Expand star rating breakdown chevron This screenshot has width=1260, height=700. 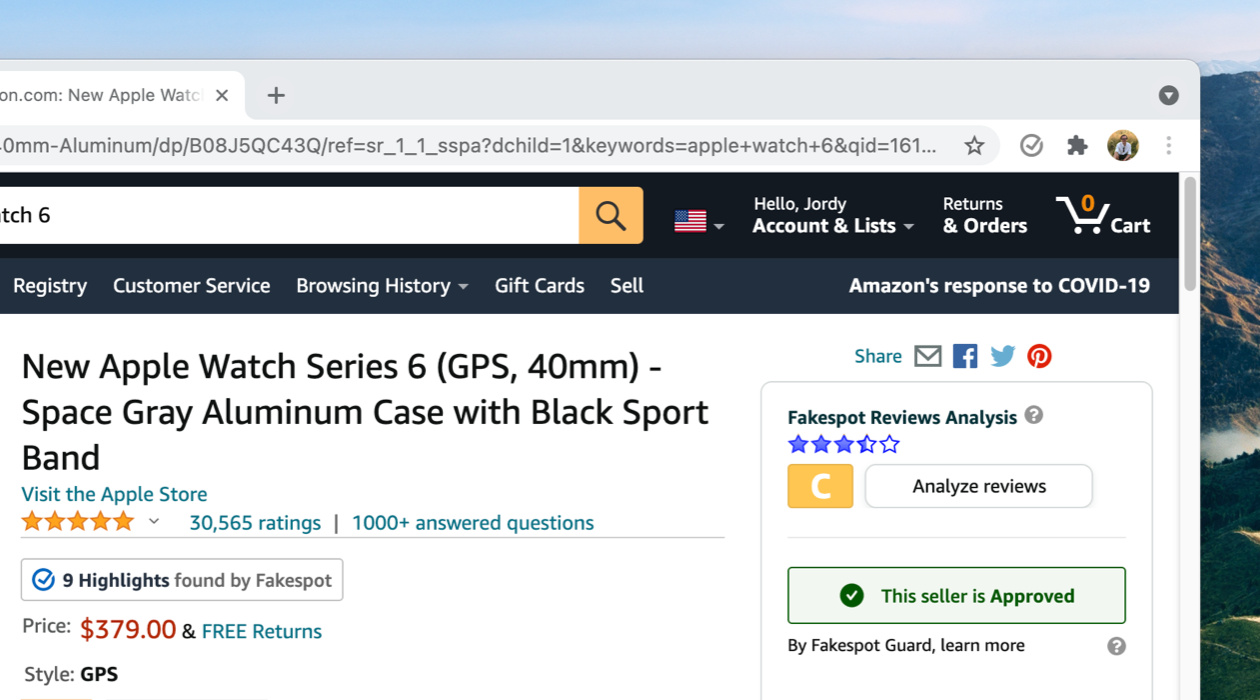154,521
